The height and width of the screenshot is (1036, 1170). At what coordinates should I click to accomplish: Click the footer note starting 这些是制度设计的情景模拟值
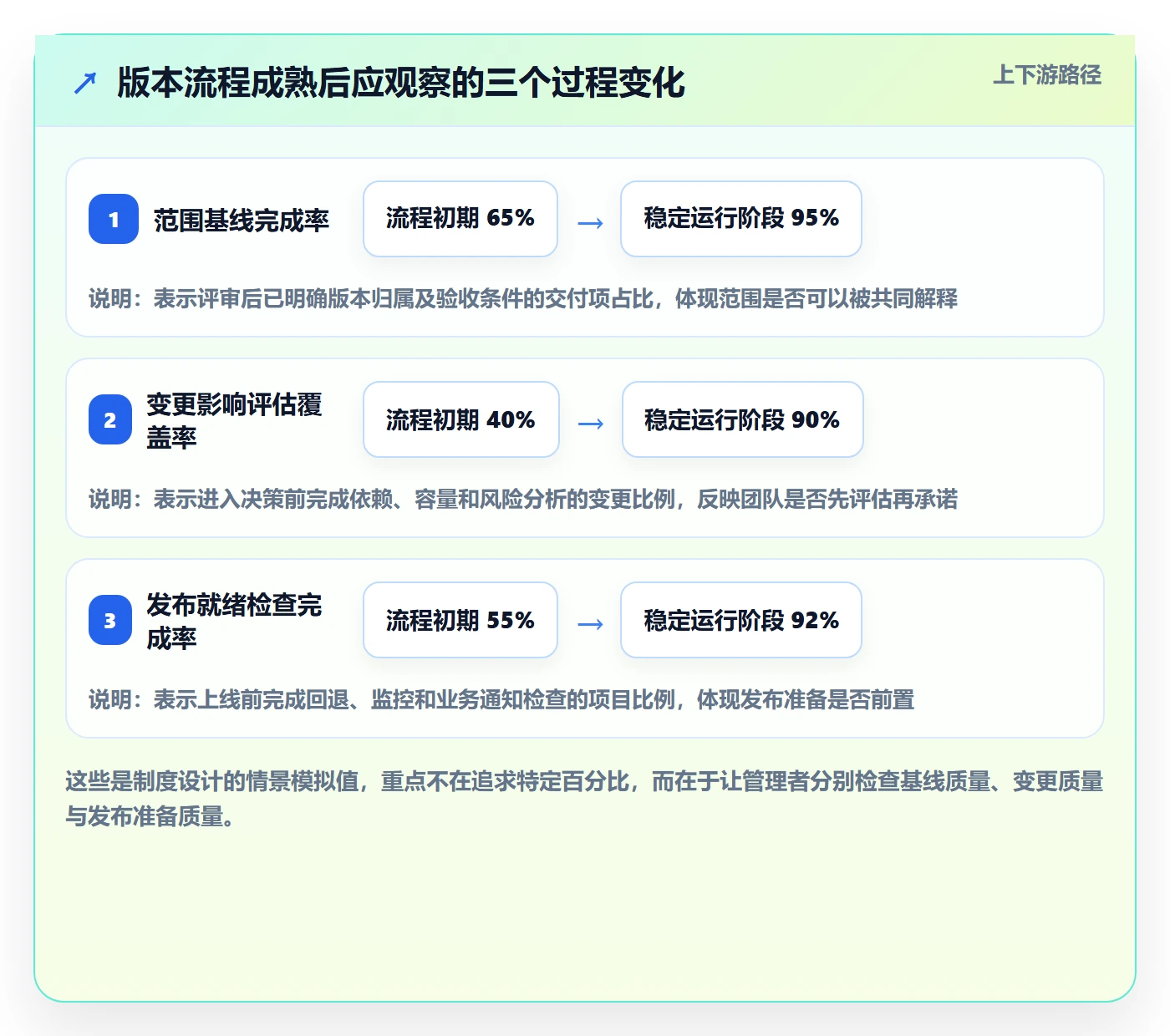click(585, 799)
